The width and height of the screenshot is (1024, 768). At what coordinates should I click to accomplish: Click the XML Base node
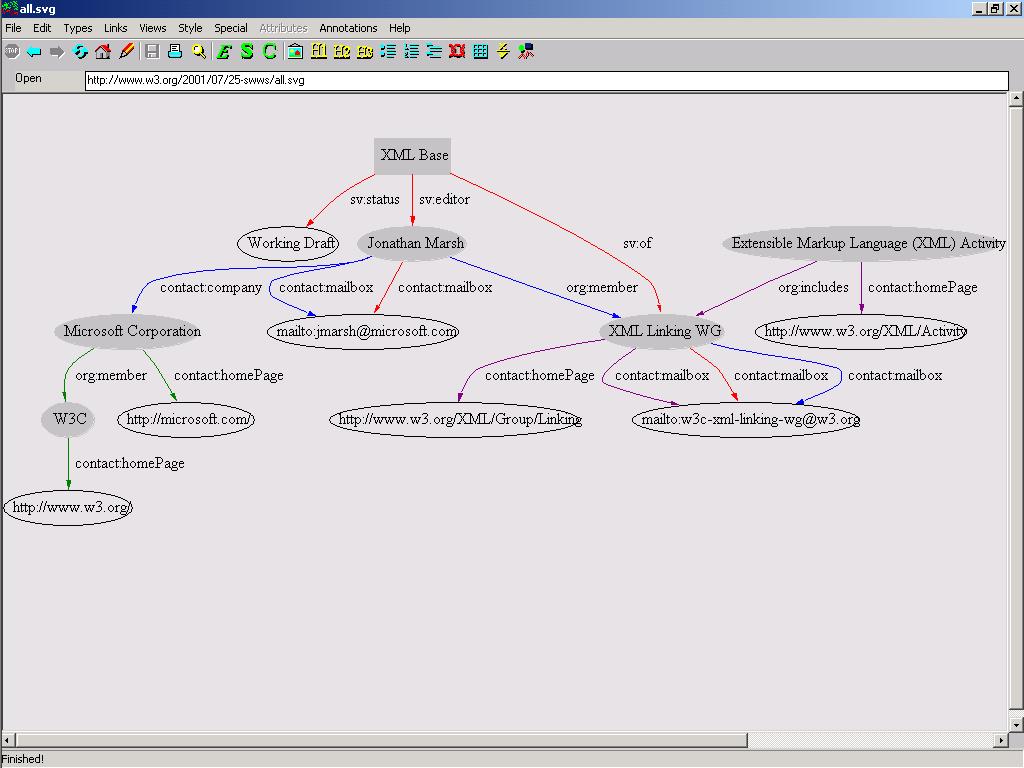click(414, 156)
